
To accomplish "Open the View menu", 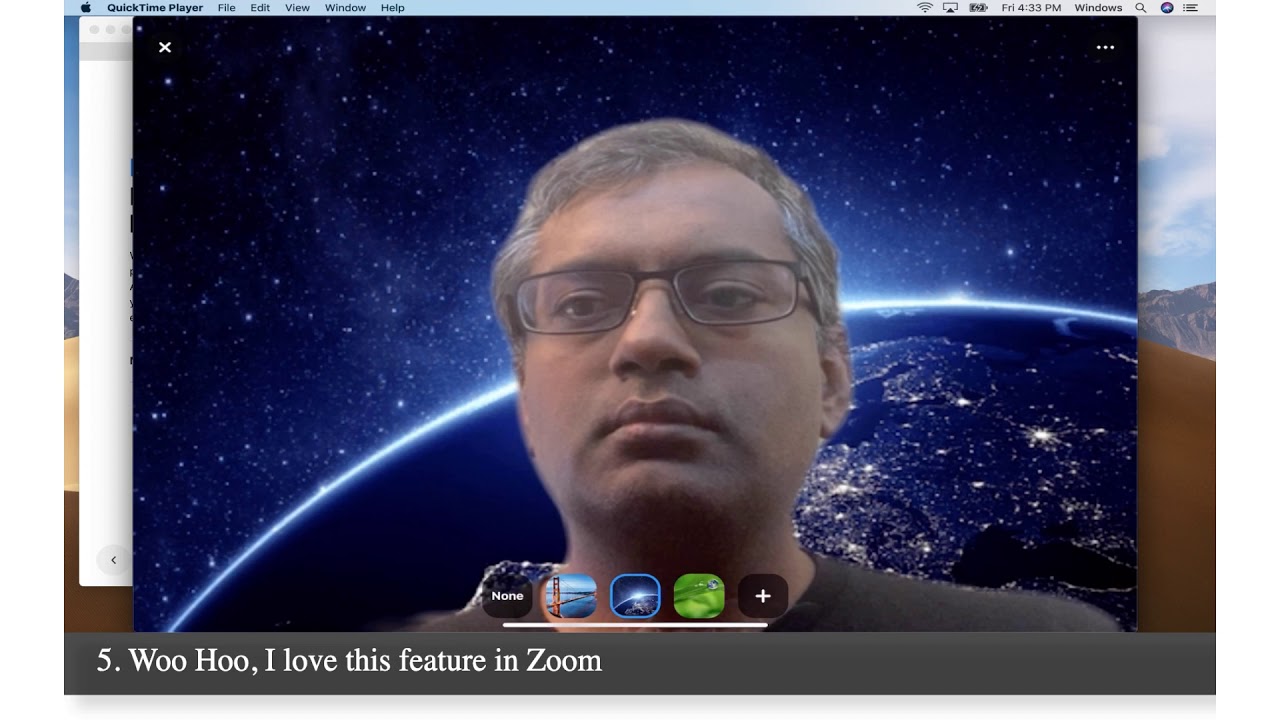I will click(x=297, y=8).
